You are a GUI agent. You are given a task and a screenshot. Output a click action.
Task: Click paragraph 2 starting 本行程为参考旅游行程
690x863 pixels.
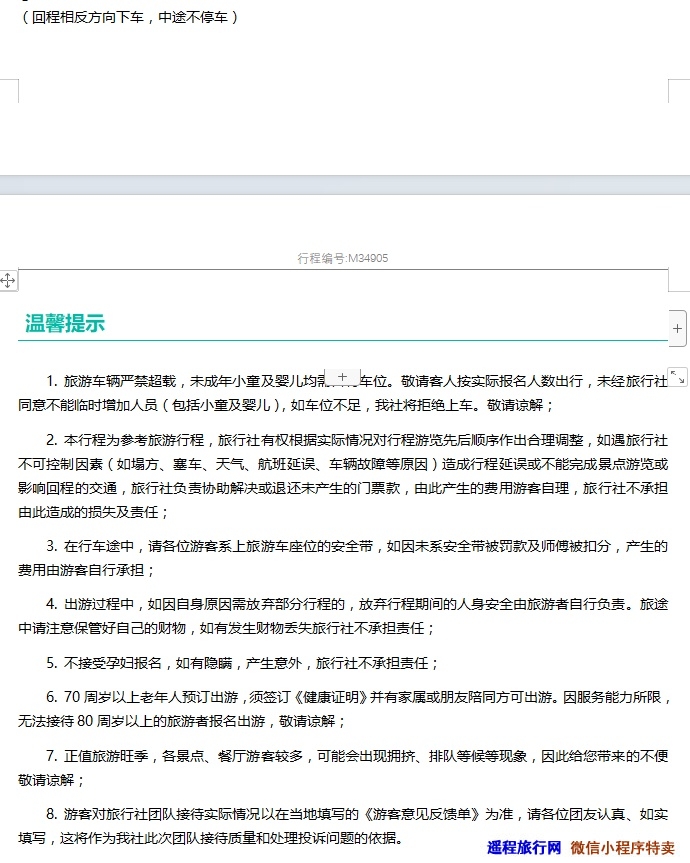point(357,440)
